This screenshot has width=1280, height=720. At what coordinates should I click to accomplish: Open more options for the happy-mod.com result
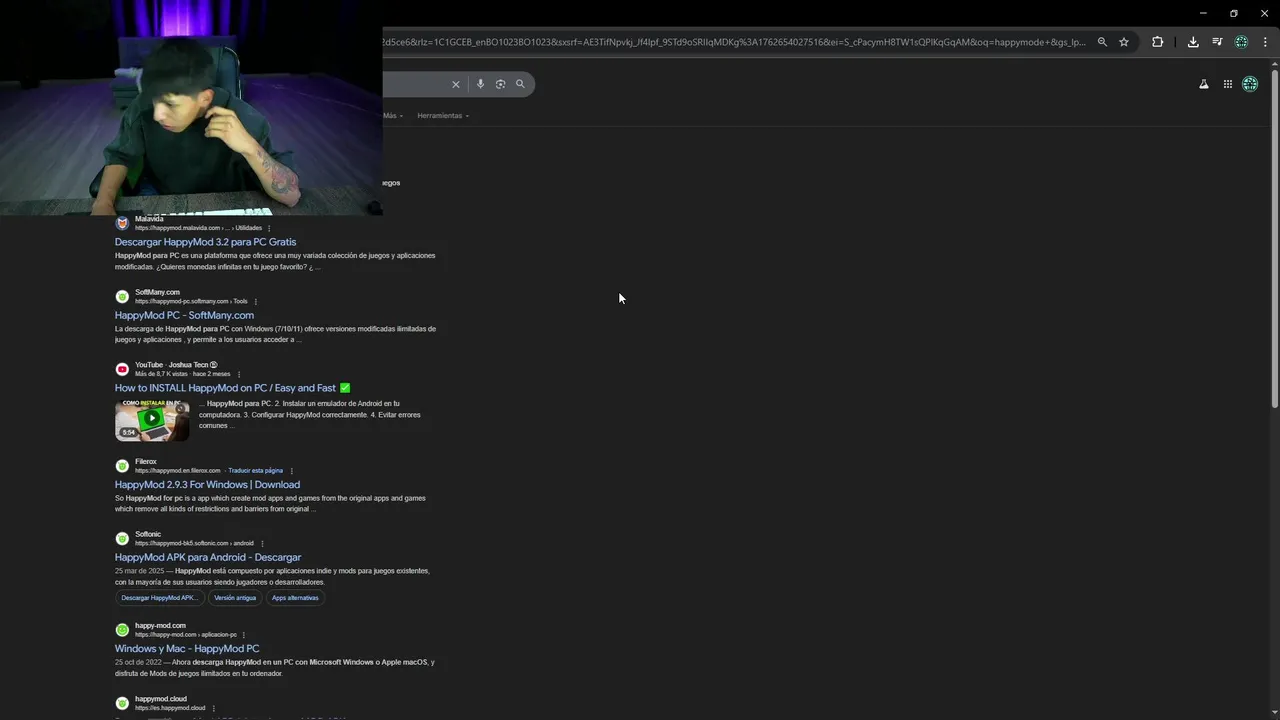point(244,635)
